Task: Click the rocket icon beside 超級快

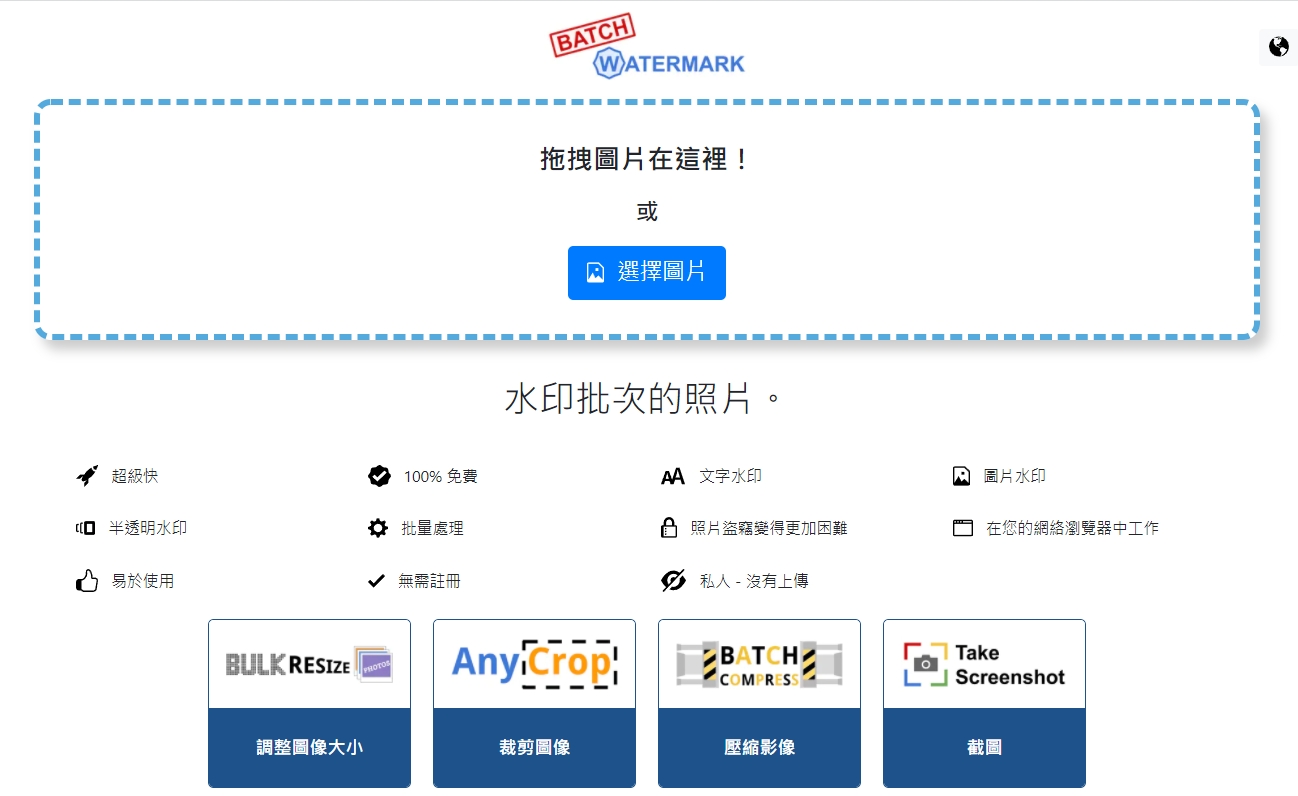Action: [x=88, y=476]
